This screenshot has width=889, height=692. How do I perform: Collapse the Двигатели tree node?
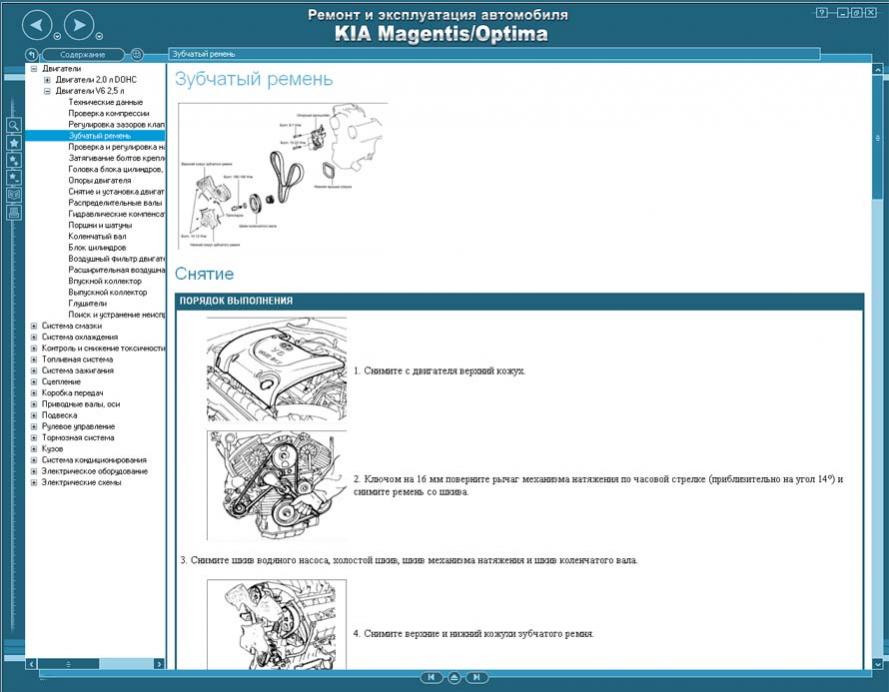click(x=34, y=69)
